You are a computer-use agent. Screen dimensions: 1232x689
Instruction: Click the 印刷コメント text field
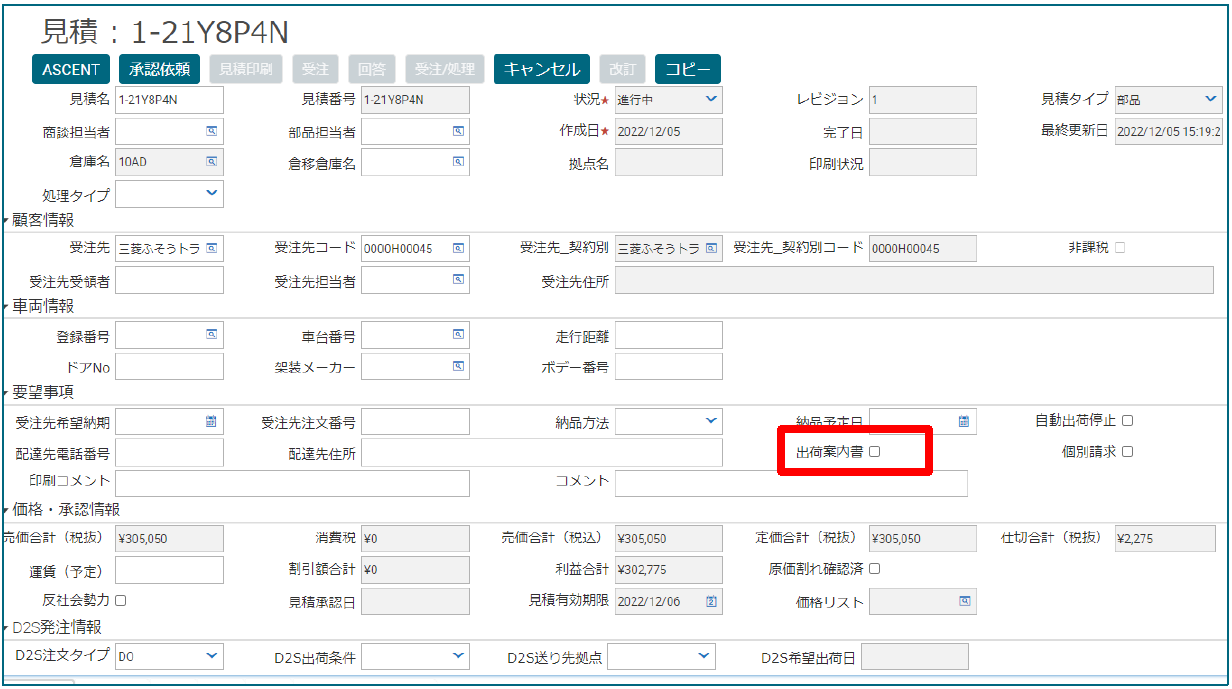292,483
